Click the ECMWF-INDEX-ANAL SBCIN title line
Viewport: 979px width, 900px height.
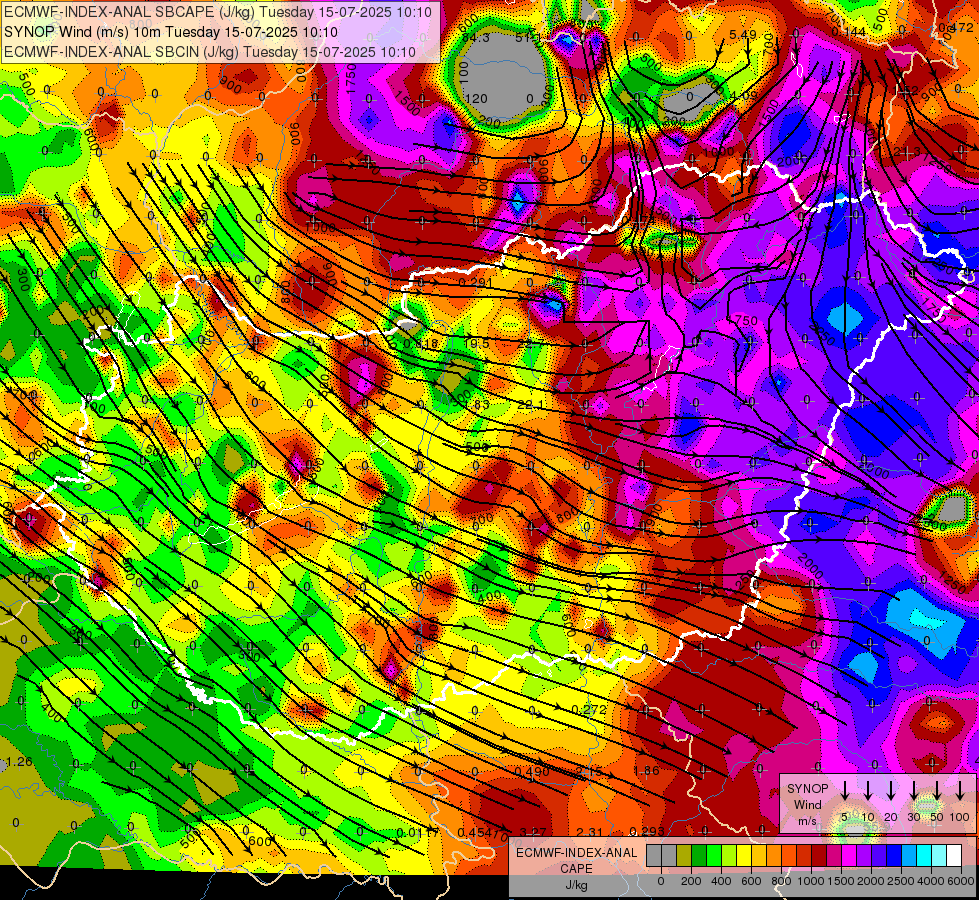point(210,52)
